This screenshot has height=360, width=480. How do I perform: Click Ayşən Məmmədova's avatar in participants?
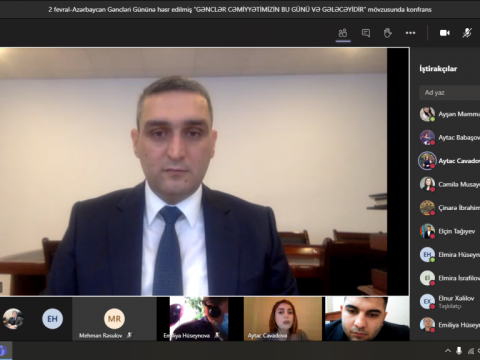click(427, 114)
